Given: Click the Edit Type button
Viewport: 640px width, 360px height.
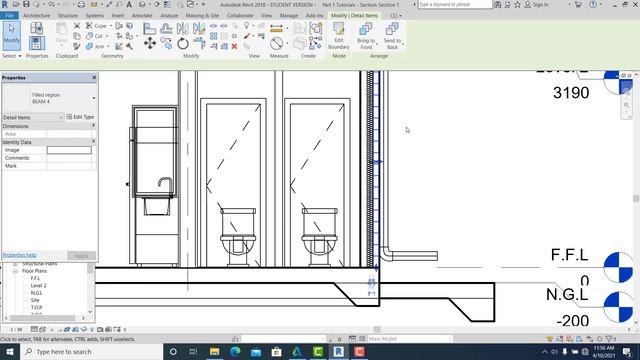Looking at the screenshot, I should pyautogui.click(x=80, y=117).
